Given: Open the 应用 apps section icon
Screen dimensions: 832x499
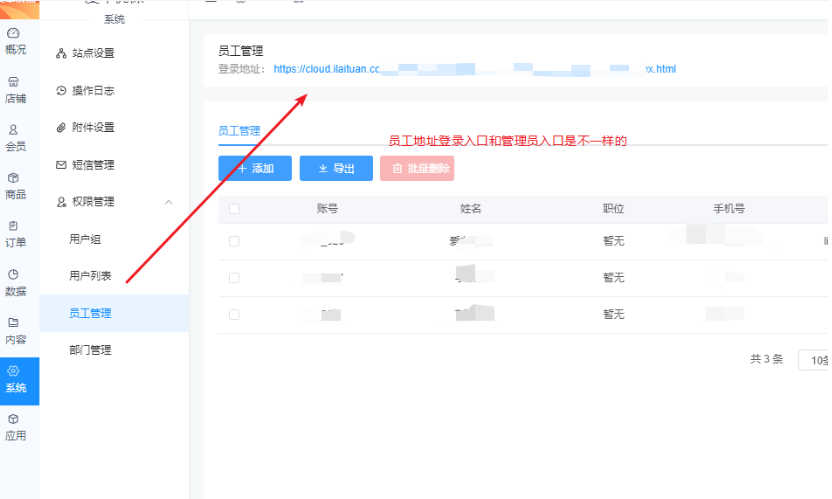Looking at the screenshot, I should 13,419.
